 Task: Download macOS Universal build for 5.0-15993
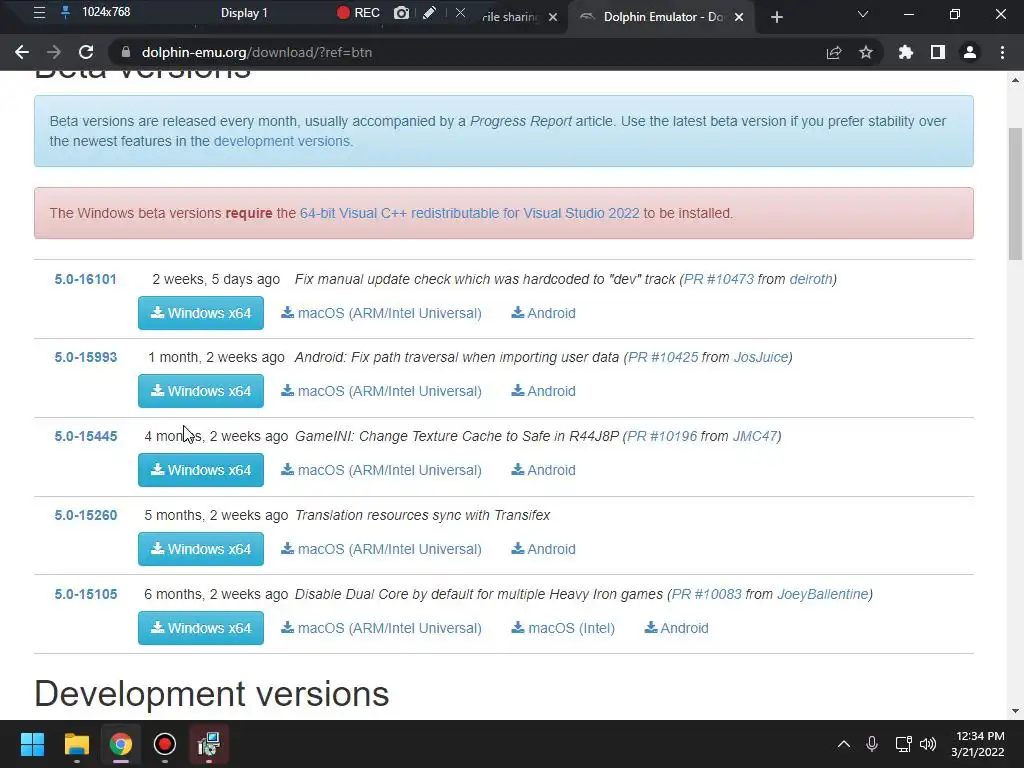coord(381,391)
